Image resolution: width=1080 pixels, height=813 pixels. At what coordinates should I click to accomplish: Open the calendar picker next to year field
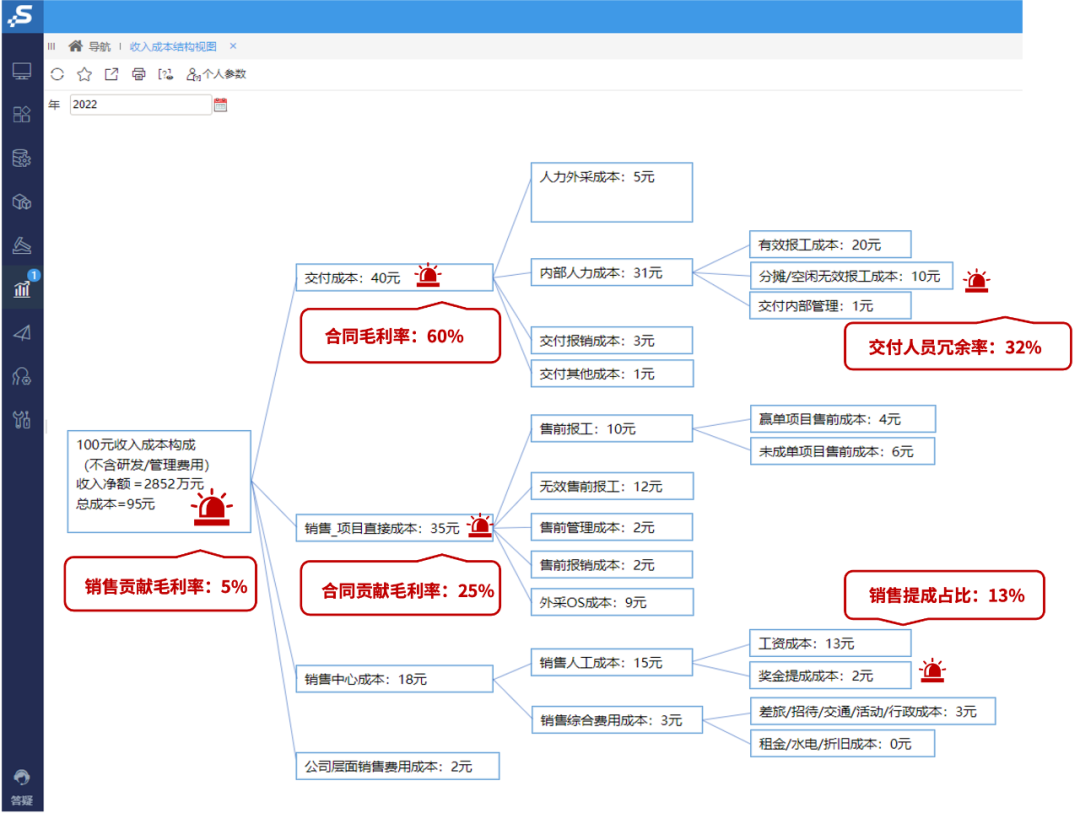pos(219,103)
